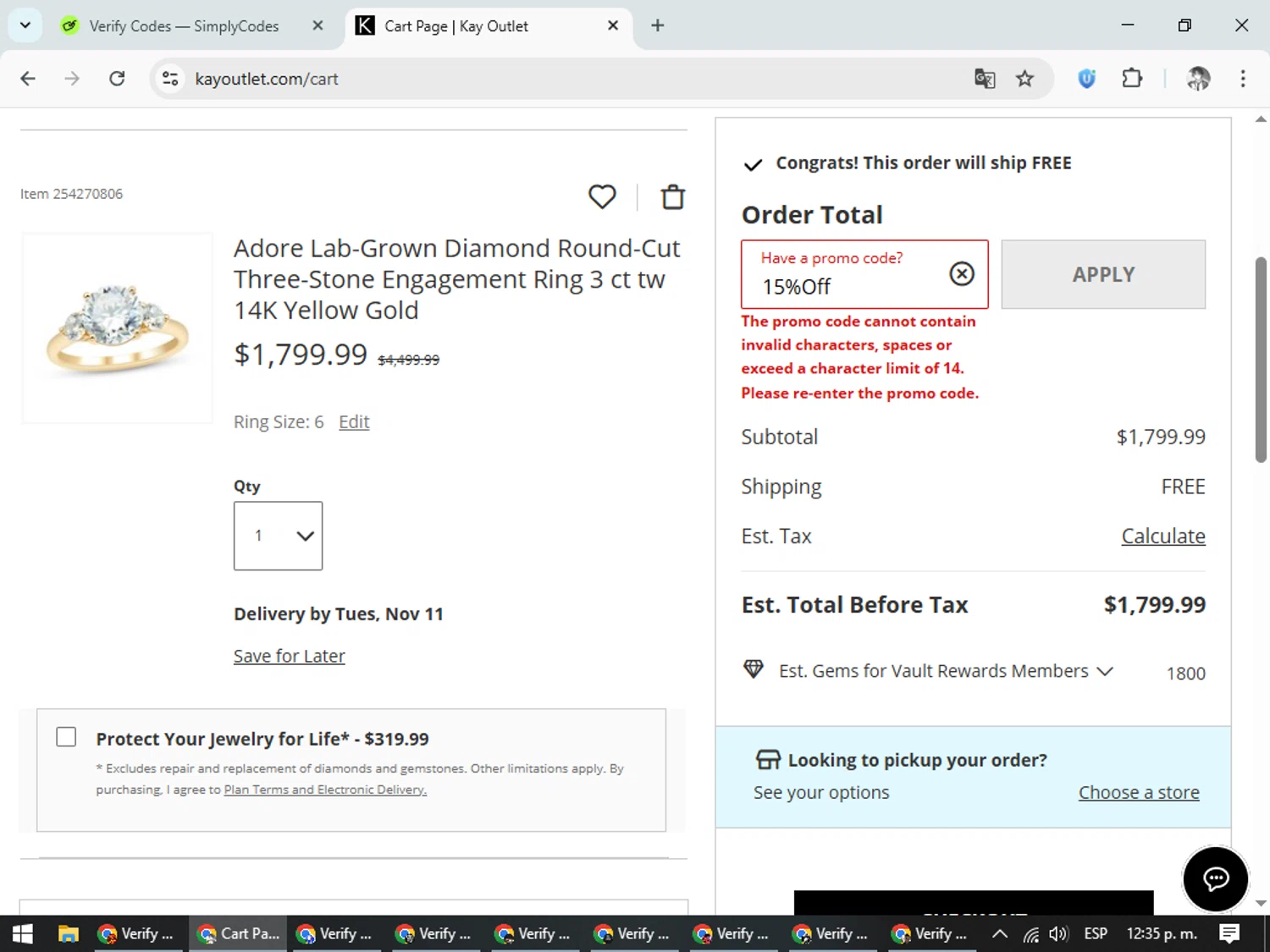Close the Cart Page tab
This screenshot has height=952, width=1270.
click(613, 25)
